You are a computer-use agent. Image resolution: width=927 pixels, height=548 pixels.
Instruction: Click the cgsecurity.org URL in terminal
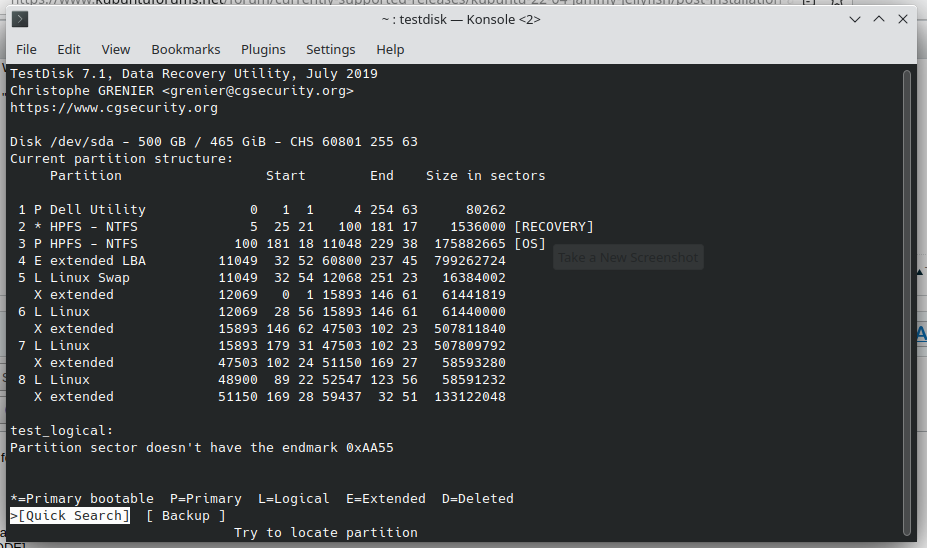pyautogui.click(x=114, y=108)
